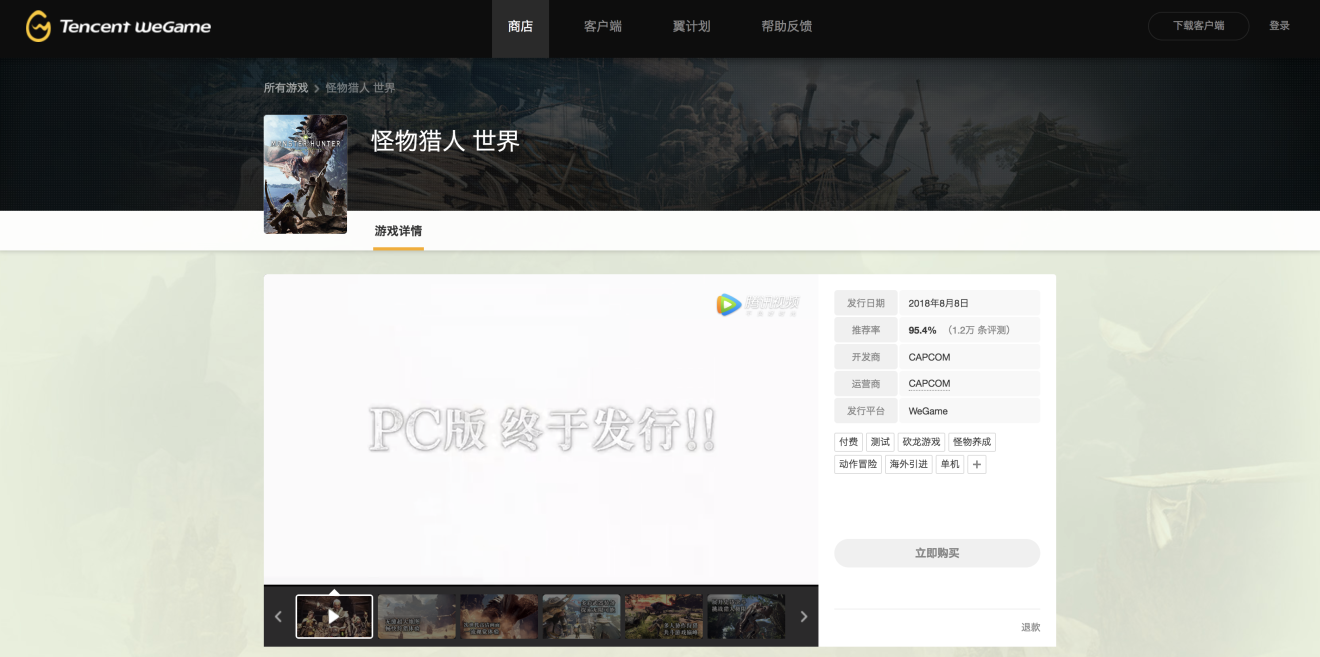Click the Tencent Video logo in the player
The height and width of the screenshot is (657, 1320).
(757, 305)
